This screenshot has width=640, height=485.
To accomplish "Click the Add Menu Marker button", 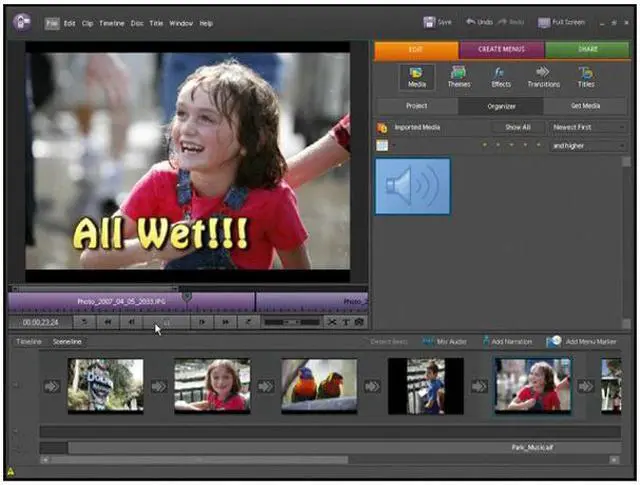I will 581,342.
